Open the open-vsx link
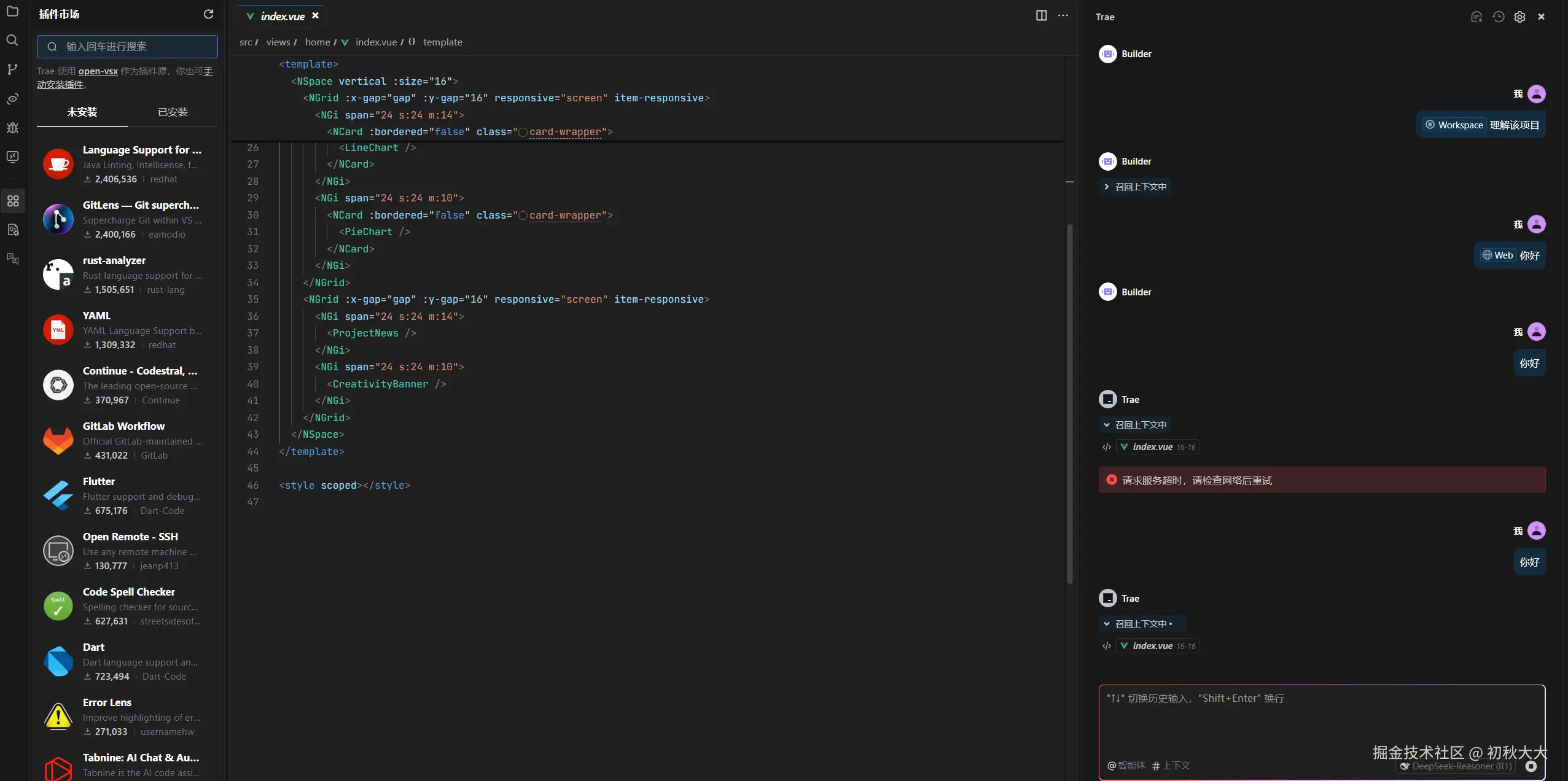 point(98,71)
